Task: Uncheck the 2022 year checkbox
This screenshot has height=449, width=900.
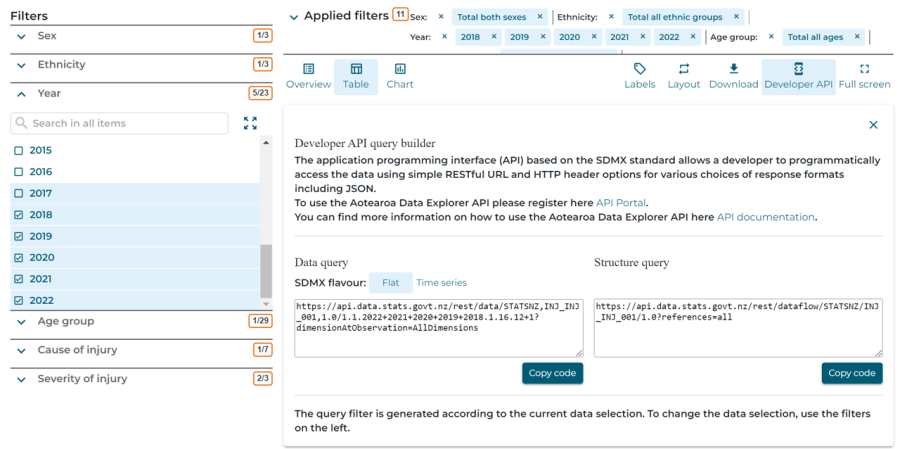Action: tap(19, 300)
